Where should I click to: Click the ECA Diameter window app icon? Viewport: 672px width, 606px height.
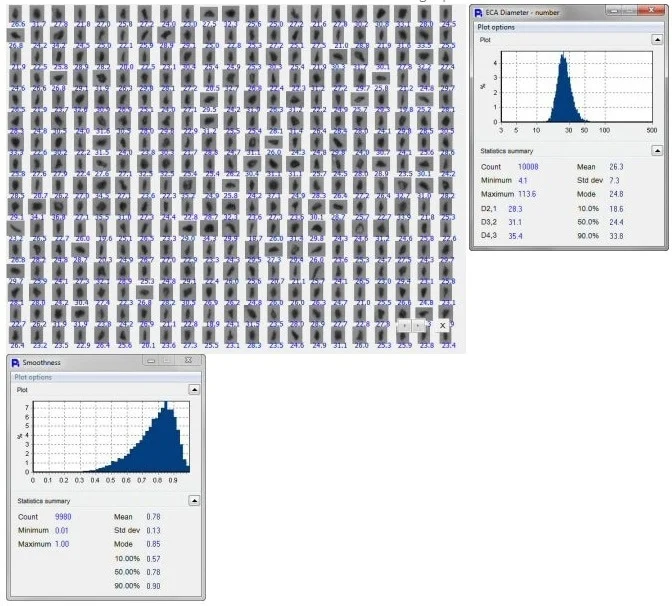[x=478, y=12]
